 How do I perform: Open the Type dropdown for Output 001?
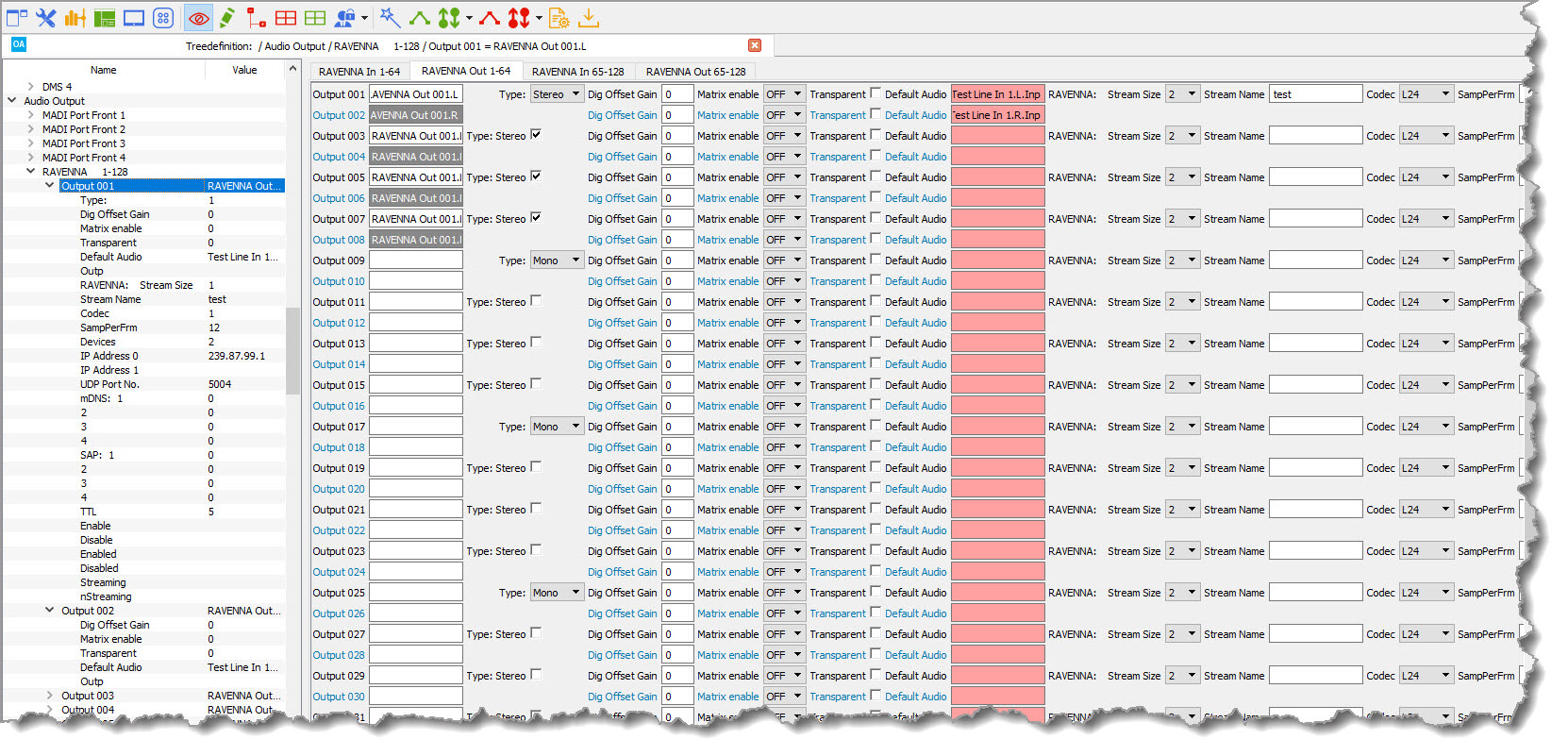point(557,94)
